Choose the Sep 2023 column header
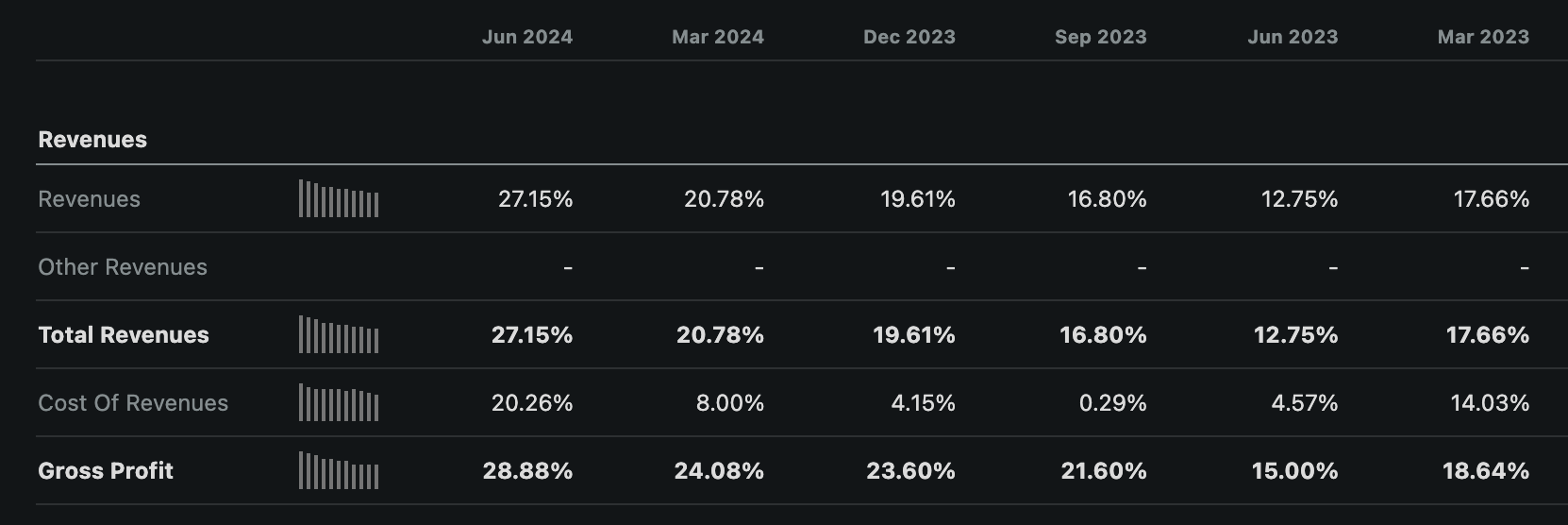The image size is (1568, 525). pyautogui.click(x=1100, y=37)
